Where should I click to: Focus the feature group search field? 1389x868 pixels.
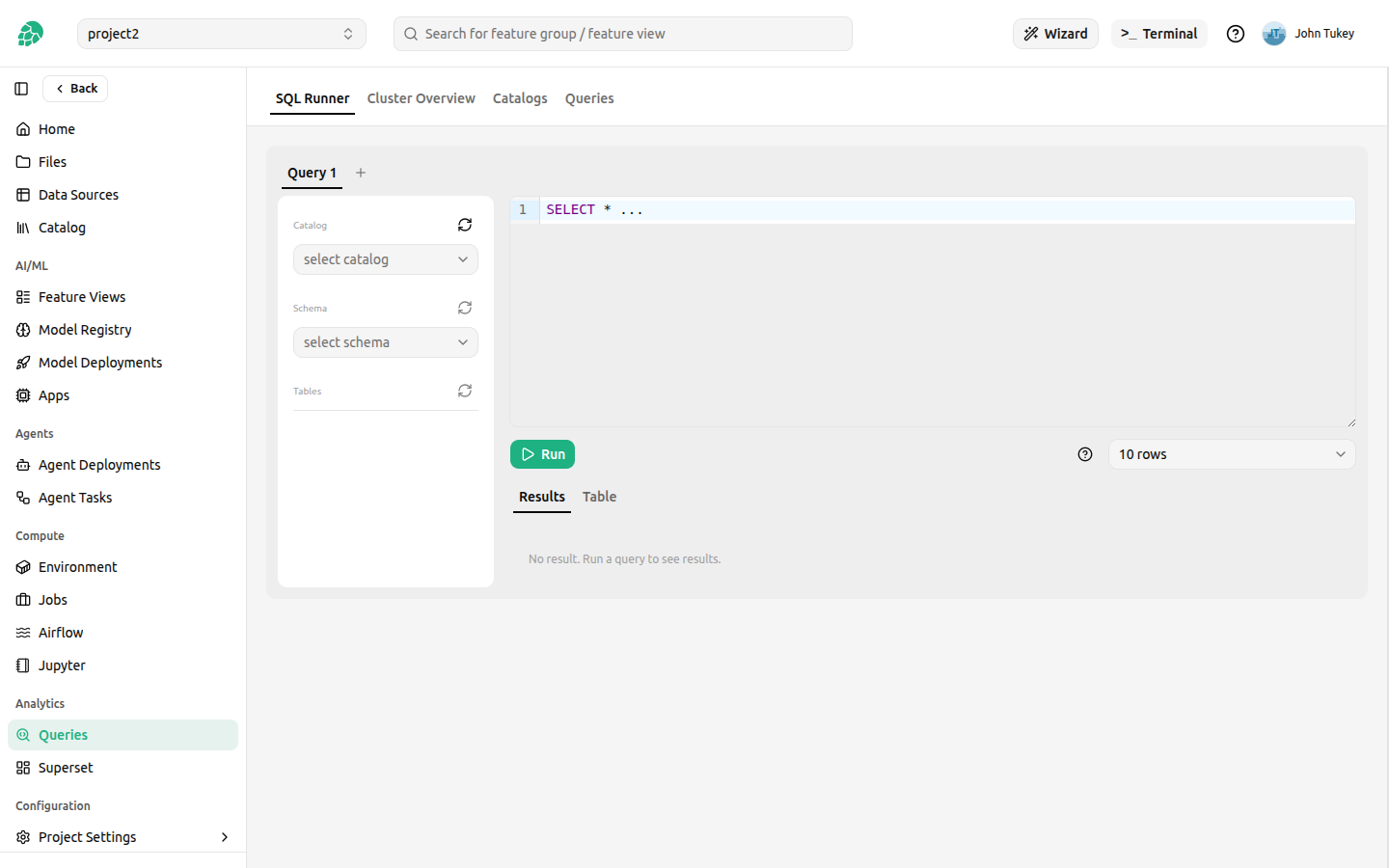tap(623, 34)
